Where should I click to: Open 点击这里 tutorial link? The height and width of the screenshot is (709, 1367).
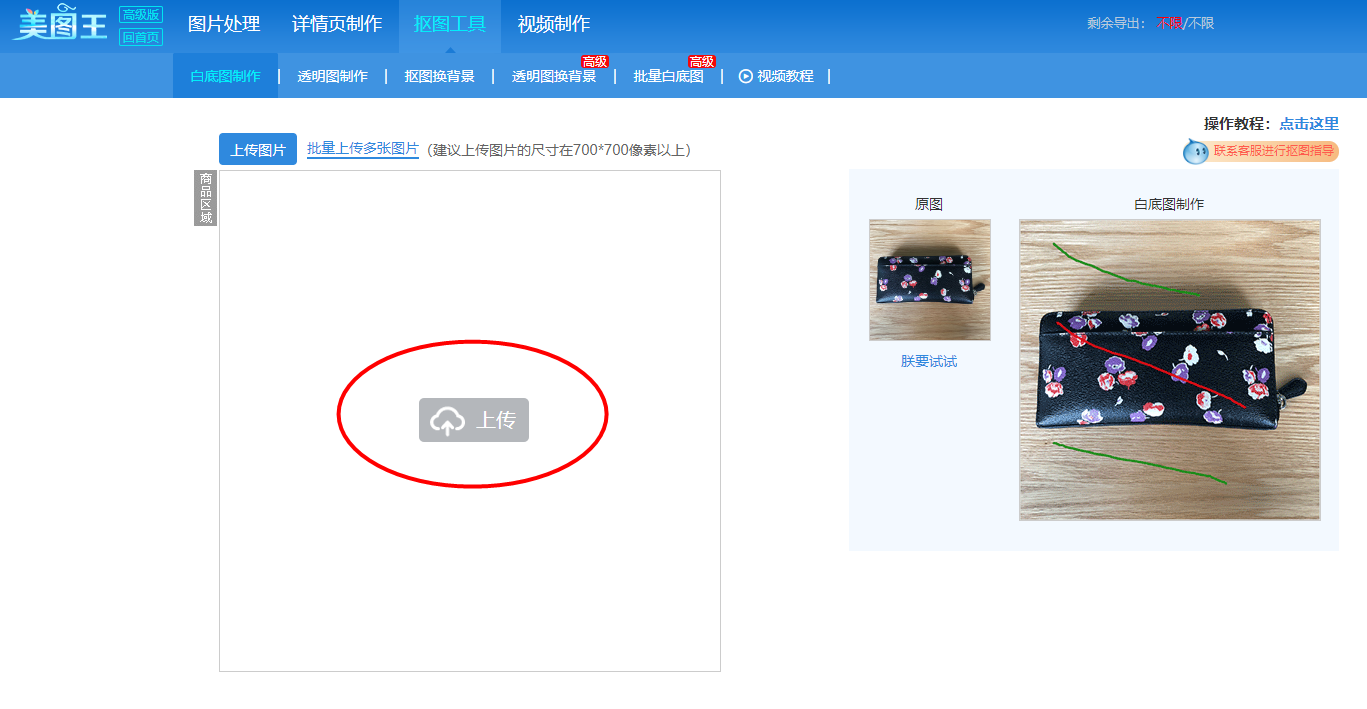click(x=1309, y=124)
